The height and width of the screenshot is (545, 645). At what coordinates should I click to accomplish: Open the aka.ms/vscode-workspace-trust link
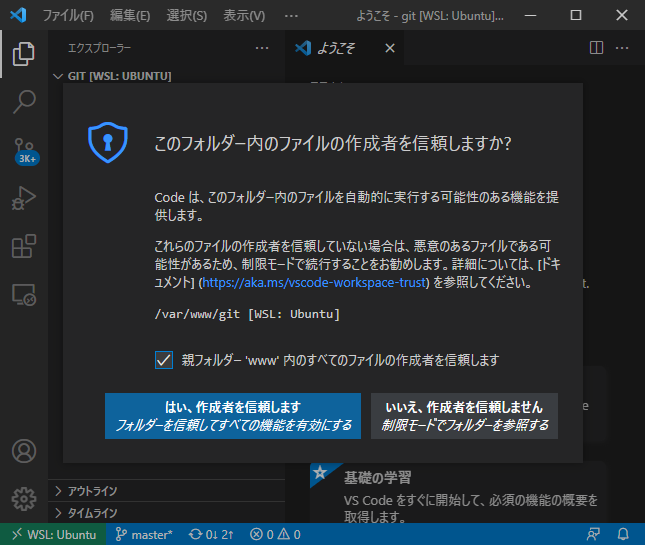tap(314, 282)
